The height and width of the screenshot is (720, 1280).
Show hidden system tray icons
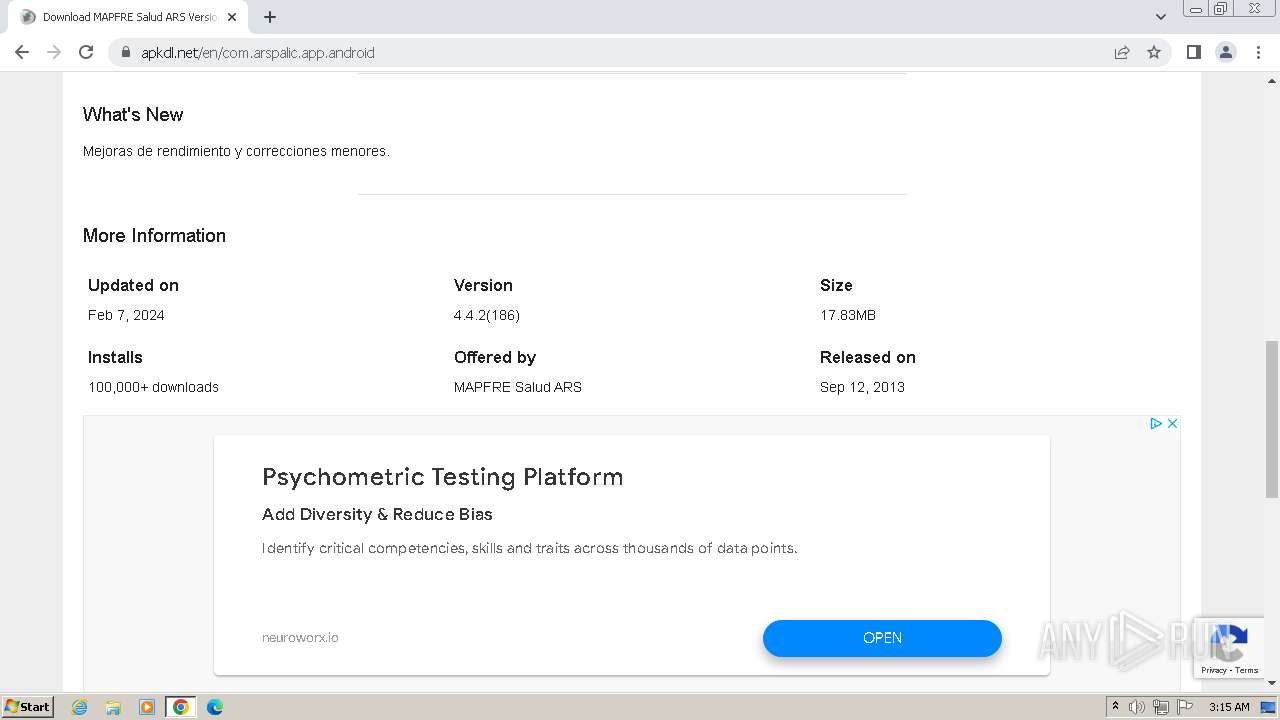pyautogui.click(x=1115, y=707)
